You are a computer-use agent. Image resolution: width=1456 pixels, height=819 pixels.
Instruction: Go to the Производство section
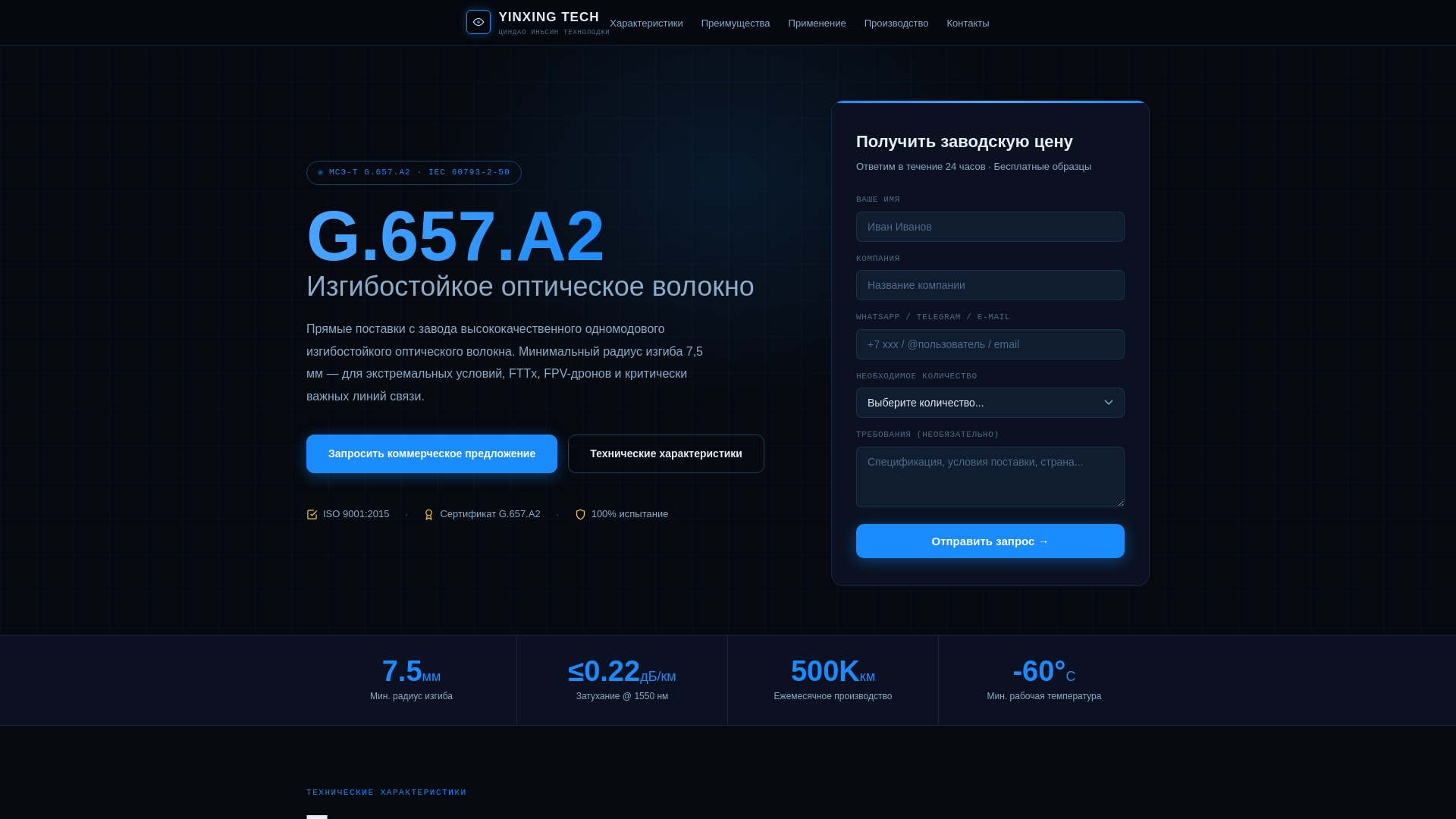tap(896, 24)
